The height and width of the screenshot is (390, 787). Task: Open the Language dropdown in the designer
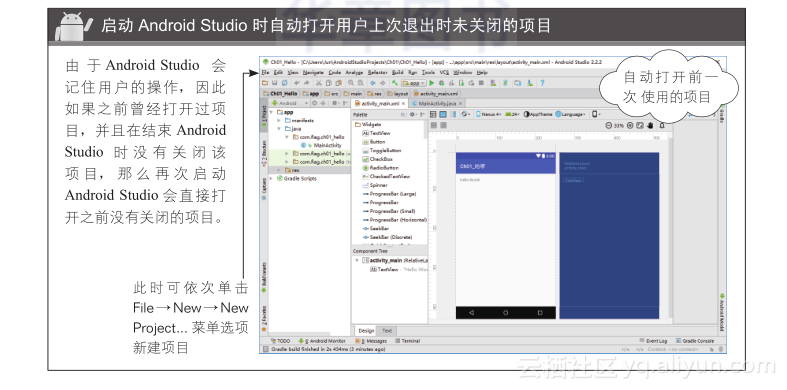[x=571, y=114]
